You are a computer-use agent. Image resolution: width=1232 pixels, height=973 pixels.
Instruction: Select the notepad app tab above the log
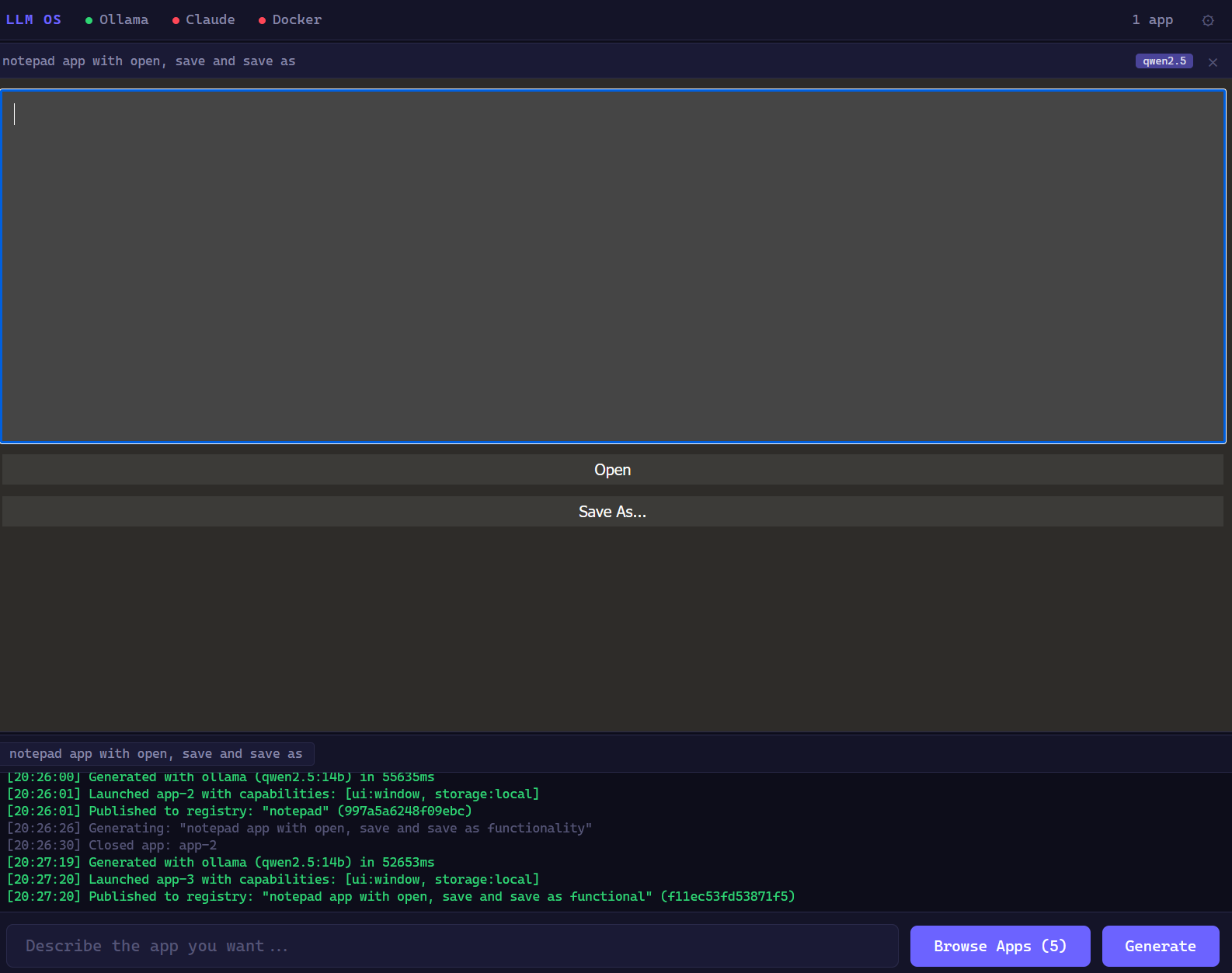point(156,754)
